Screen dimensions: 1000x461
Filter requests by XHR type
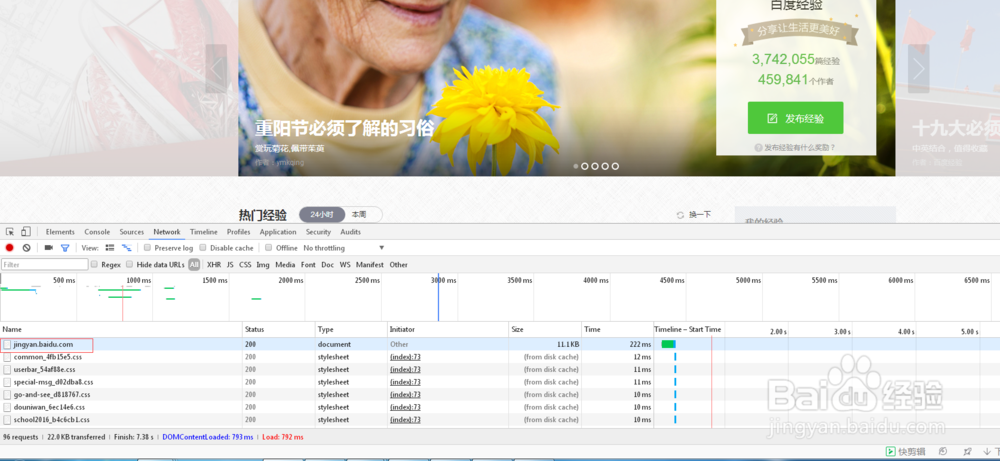pos(214,265)
